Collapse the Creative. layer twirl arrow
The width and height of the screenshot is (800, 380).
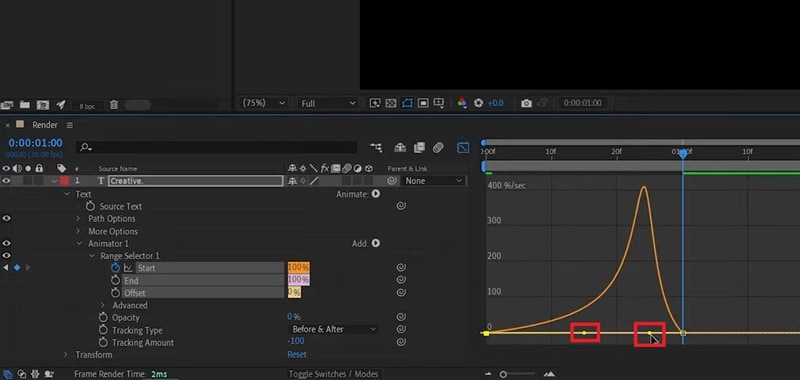(54, 181)
